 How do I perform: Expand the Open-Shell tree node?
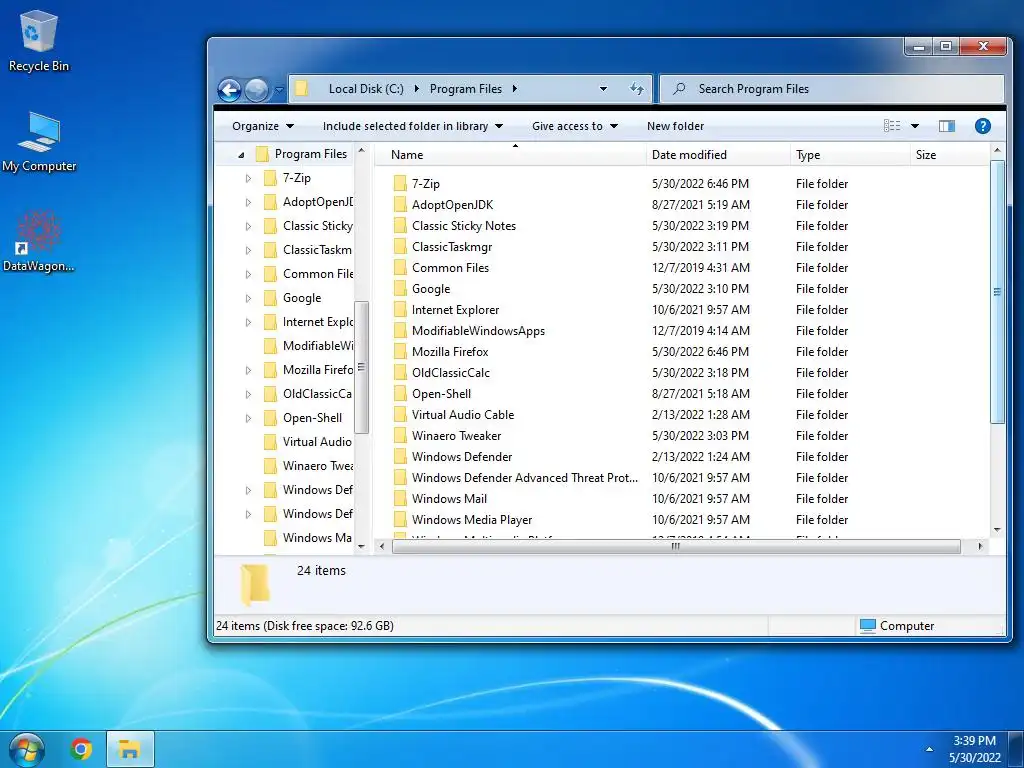click(248, 418)
